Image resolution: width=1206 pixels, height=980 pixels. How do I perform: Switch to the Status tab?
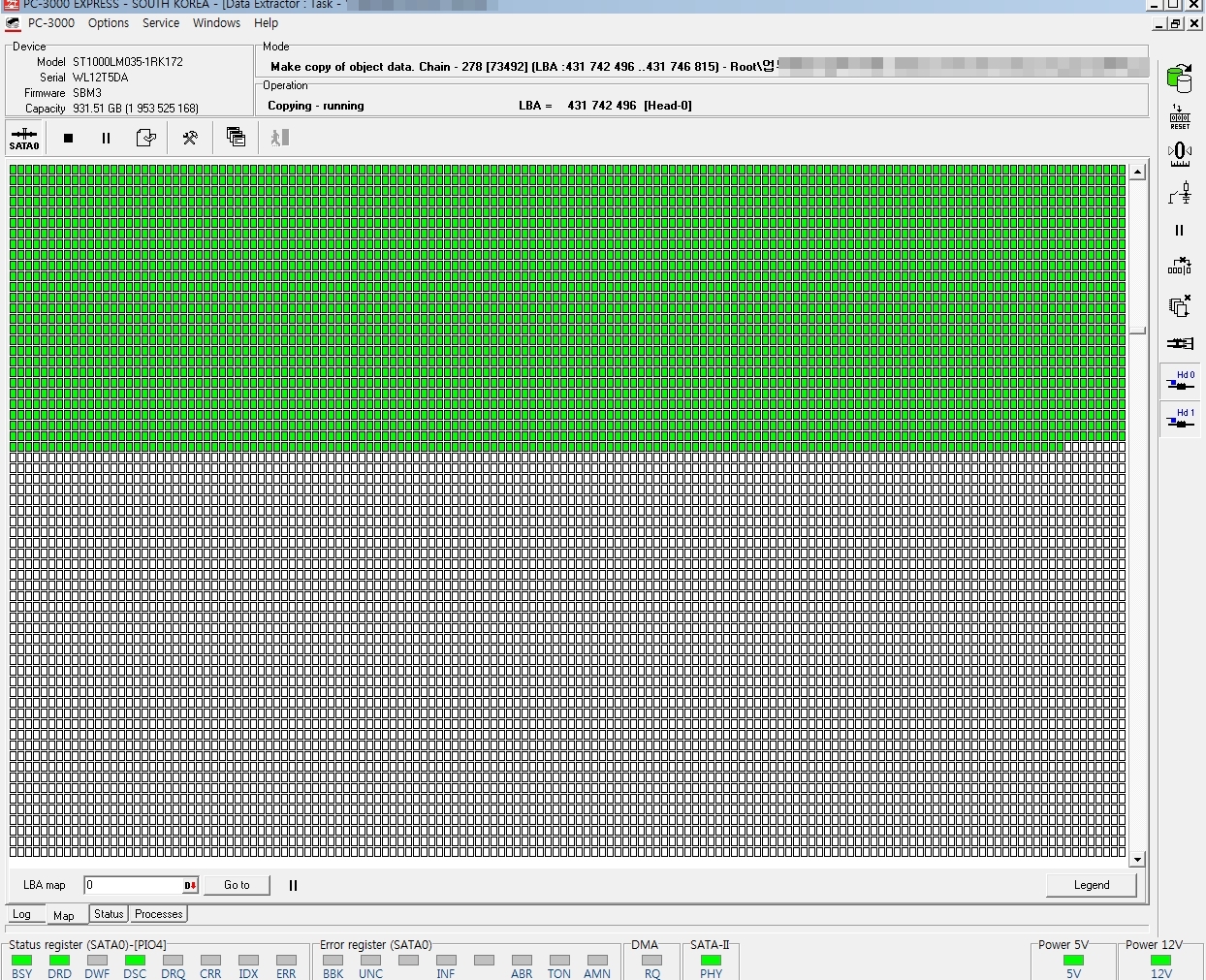coord(109,914)
